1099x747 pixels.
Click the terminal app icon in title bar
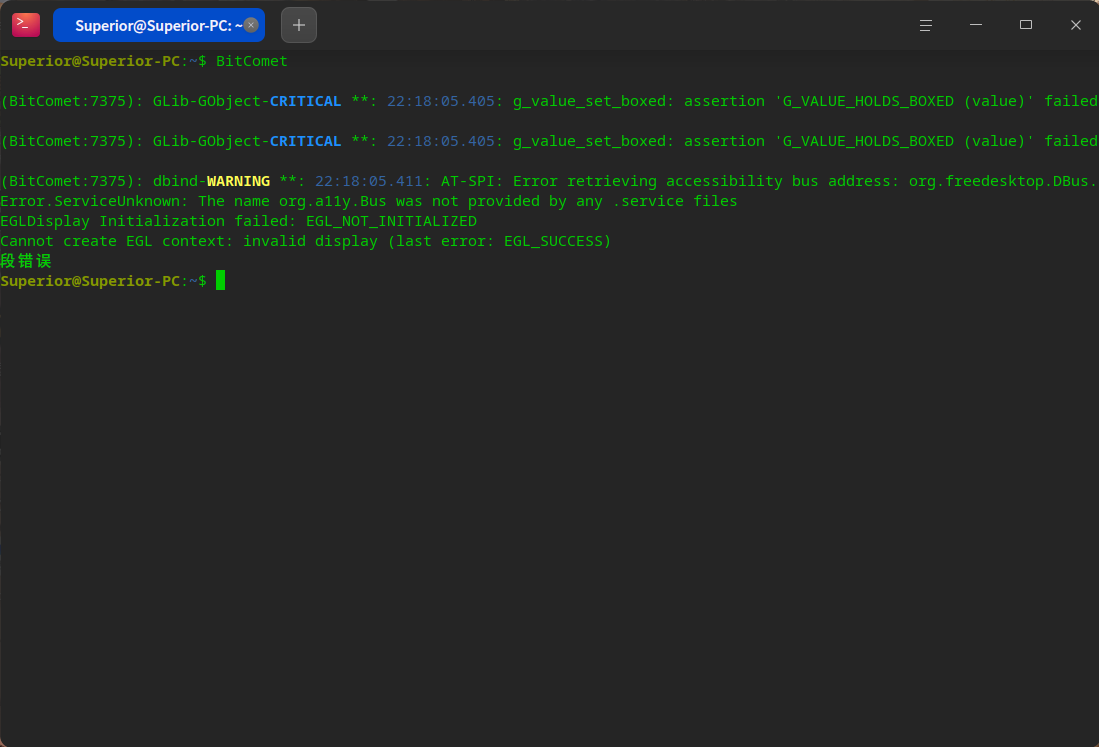(26, 25)
